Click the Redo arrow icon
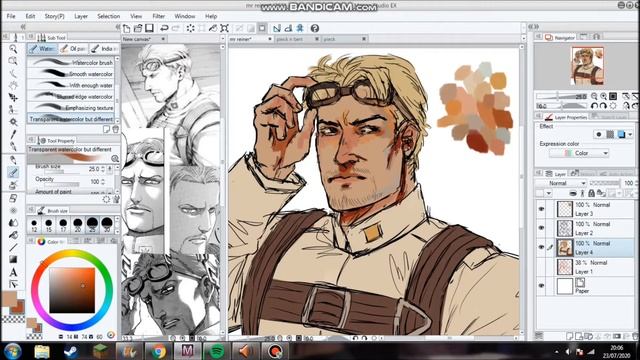 pyautogui.click(x=176, y=28)
